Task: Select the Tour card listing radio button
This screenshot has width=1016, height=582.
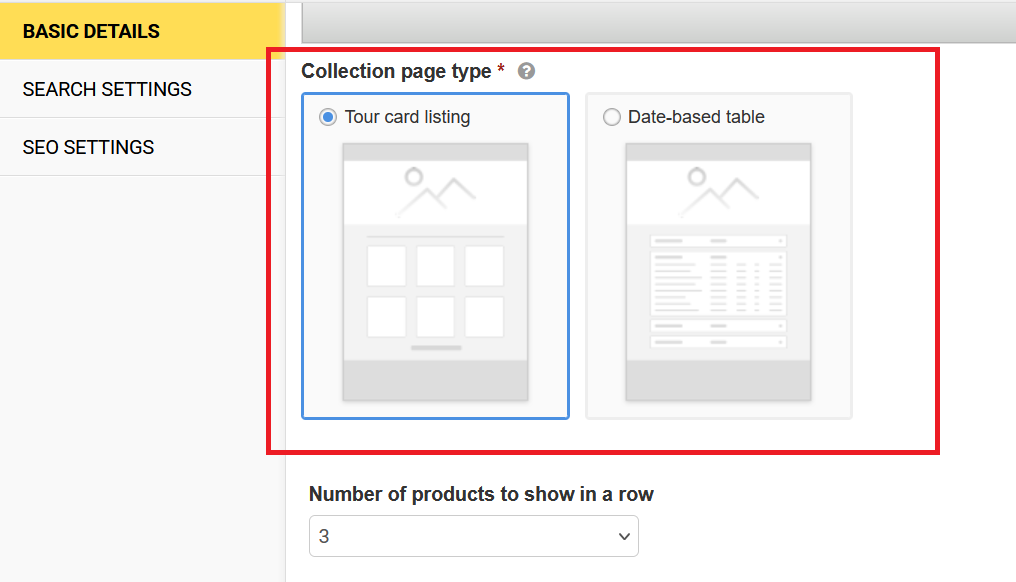Action: pos(328,117)
